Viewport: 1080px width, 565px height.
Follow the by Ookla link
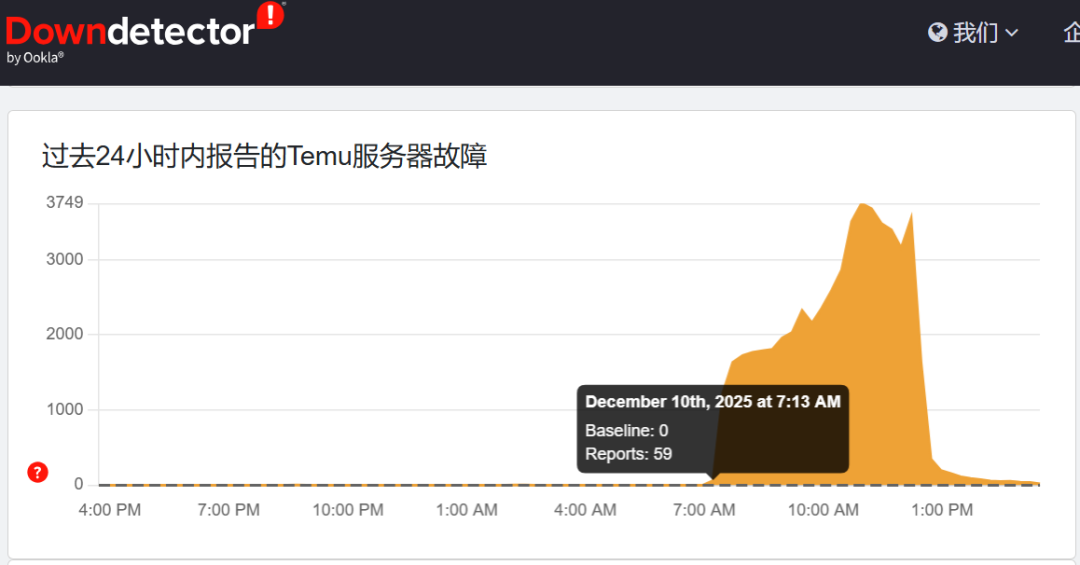coord(35,58)
